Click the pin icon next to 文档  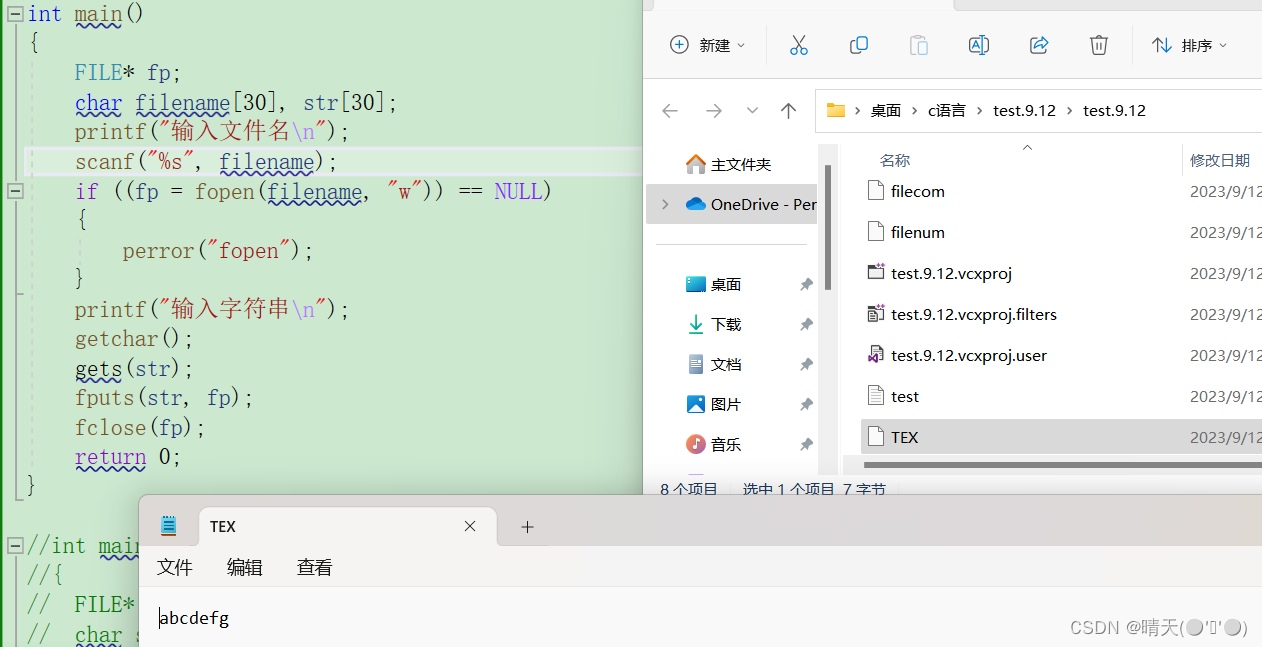(x=806, y=365)
